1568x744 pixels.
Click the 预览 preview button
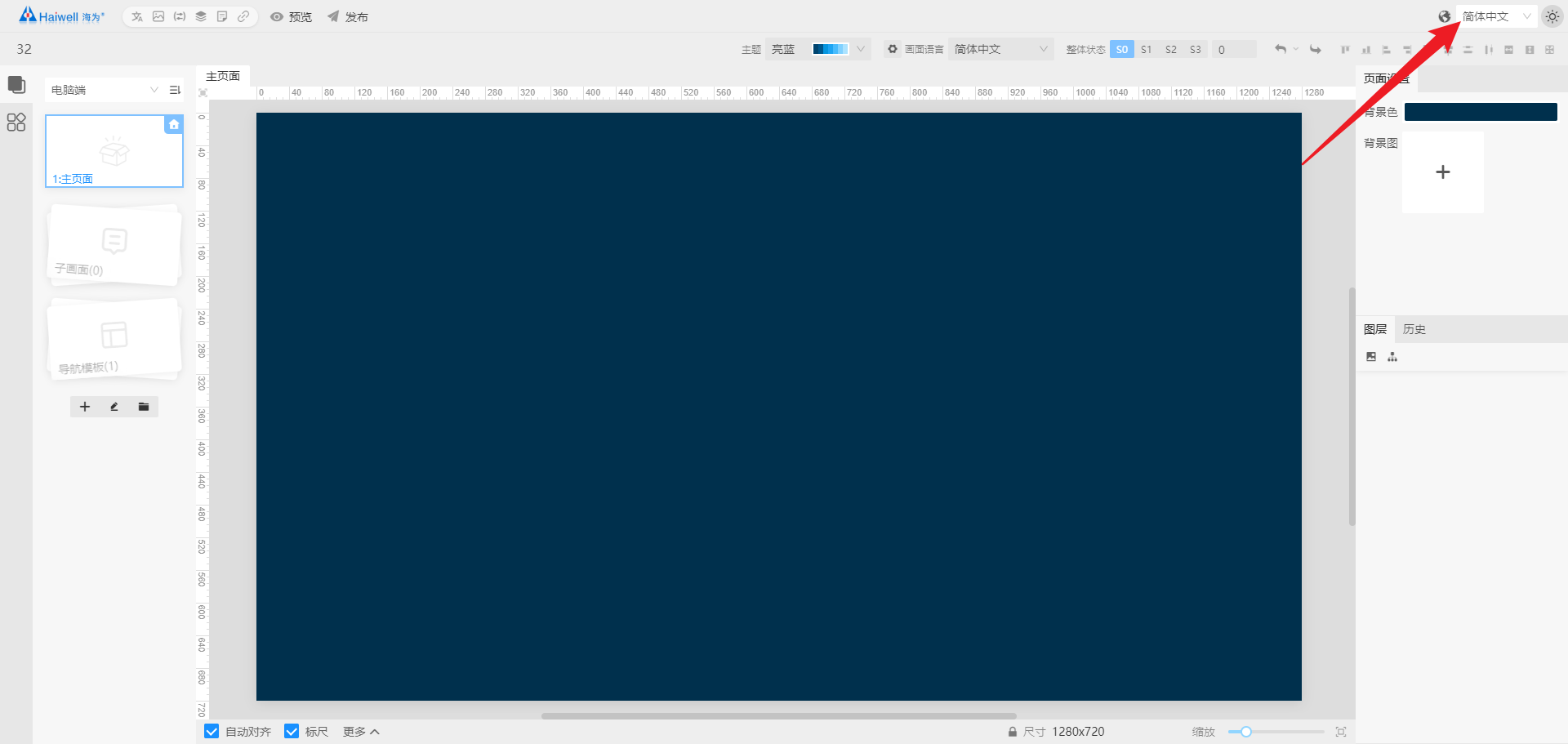tap(292, 16)
